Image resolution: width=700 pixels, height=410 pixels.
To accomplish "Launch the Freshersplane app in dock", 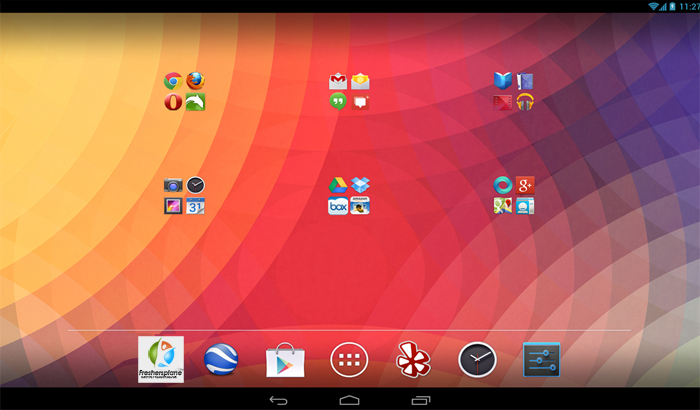I will 161,360.
